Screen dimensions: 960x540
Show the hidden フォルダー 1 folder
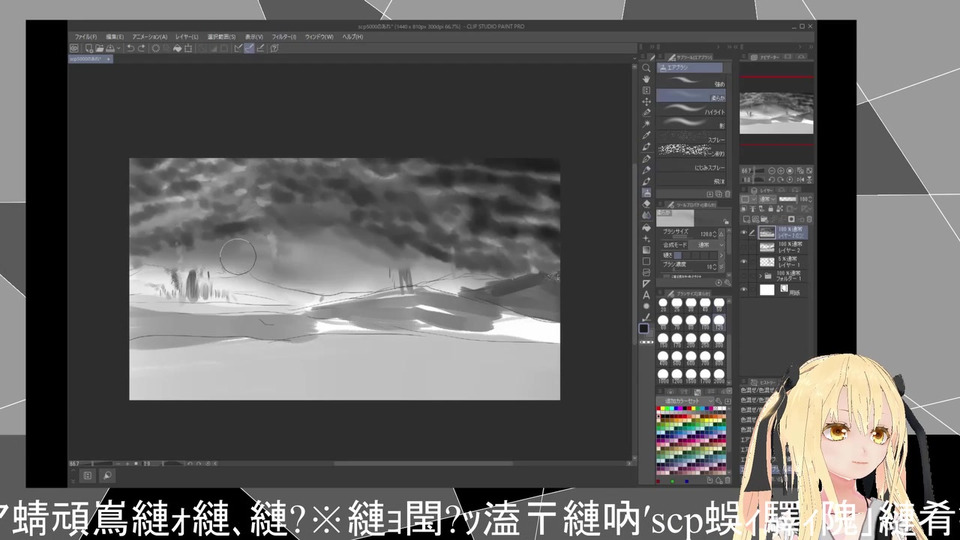pos(743,276)
